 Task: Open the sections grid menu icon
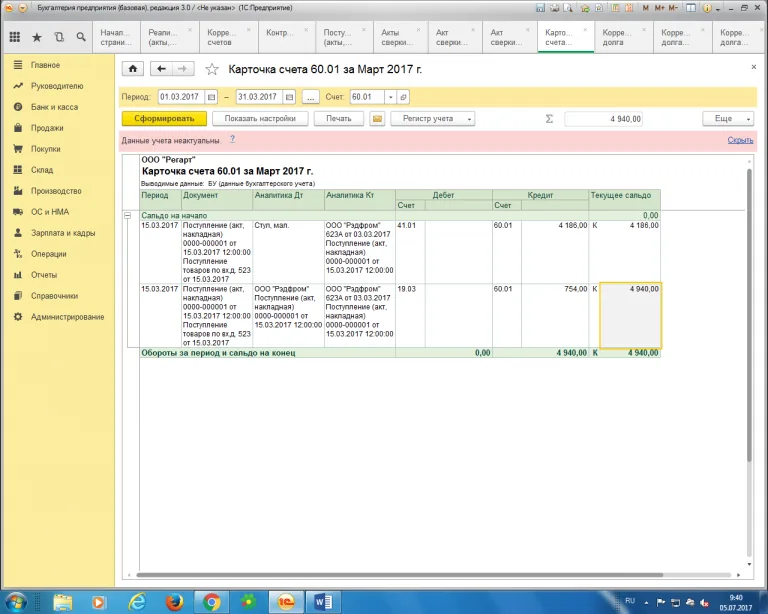point(14,38)
